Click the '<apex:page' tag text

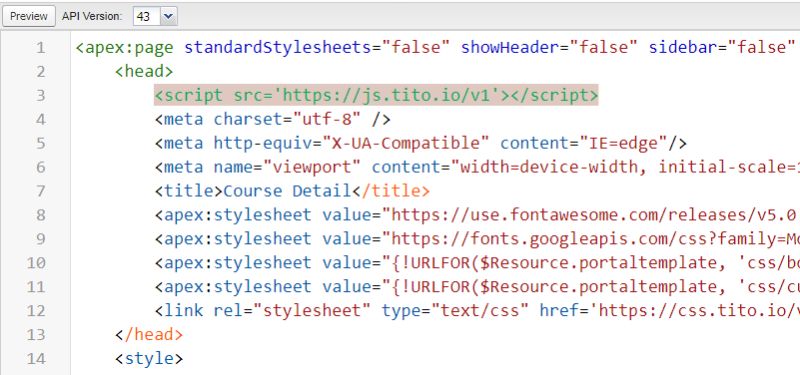124,48
